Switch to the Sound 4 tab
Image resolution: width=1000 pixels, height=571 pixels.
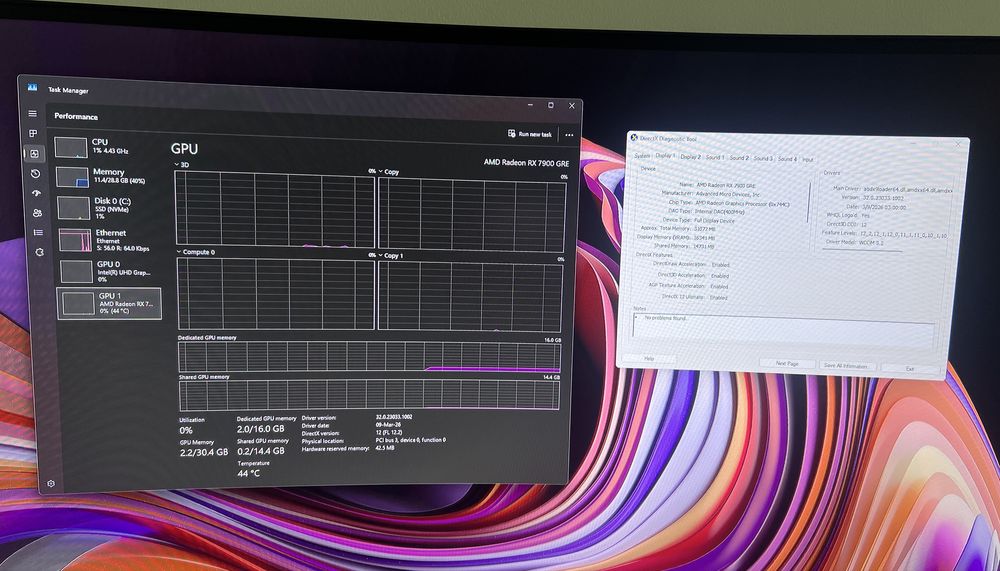(x=787, y=159)
